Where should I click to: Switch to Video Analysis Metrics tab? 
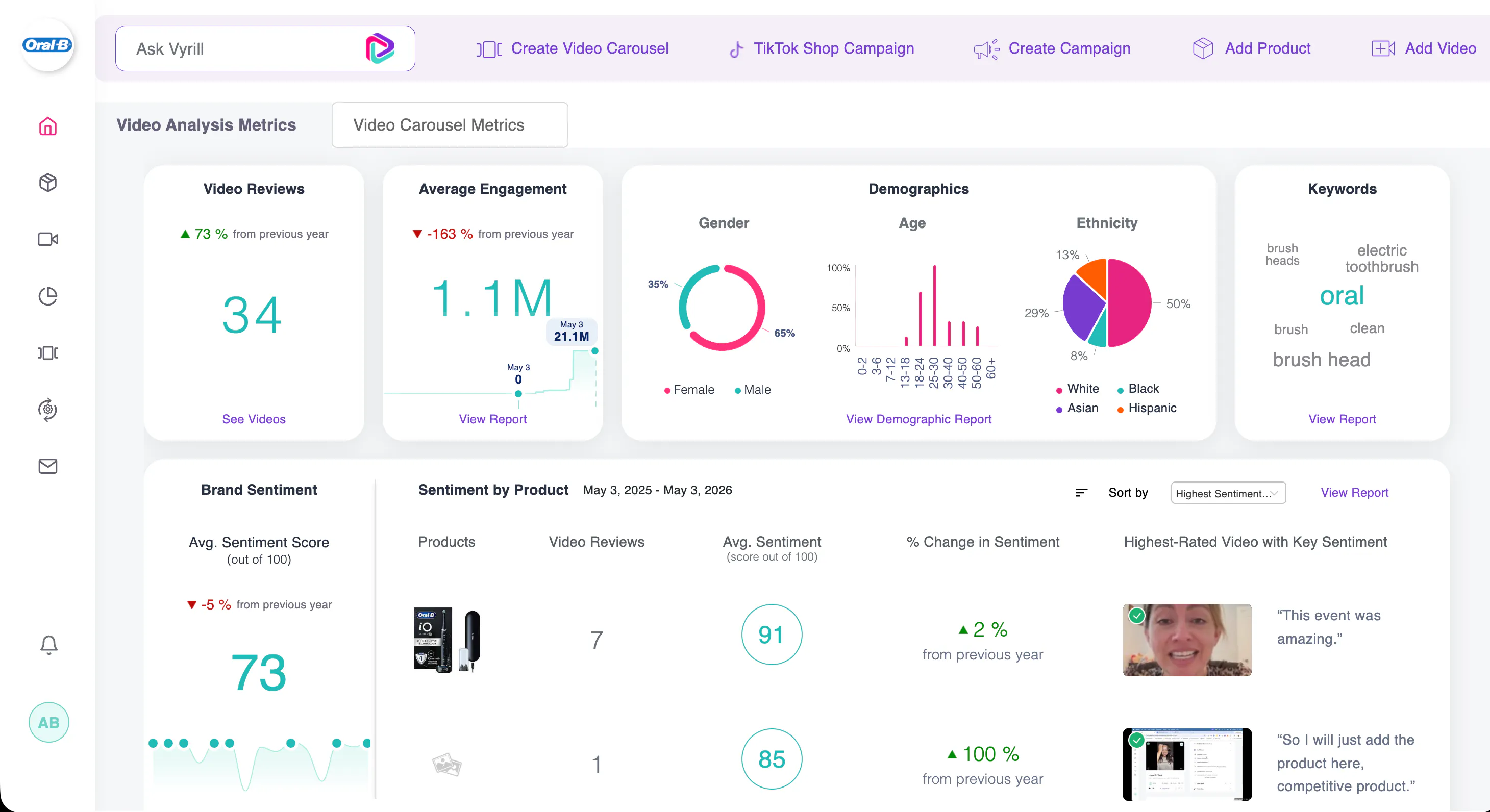206,125
